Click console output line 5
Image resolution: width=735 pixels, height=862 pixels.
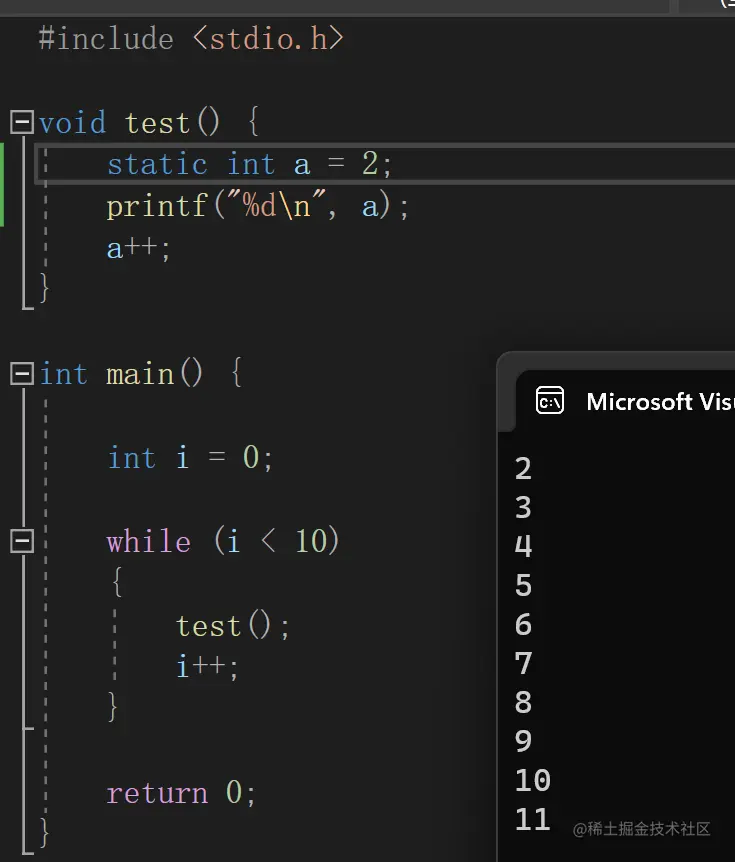pyautogui.click(x=523, y=585)
